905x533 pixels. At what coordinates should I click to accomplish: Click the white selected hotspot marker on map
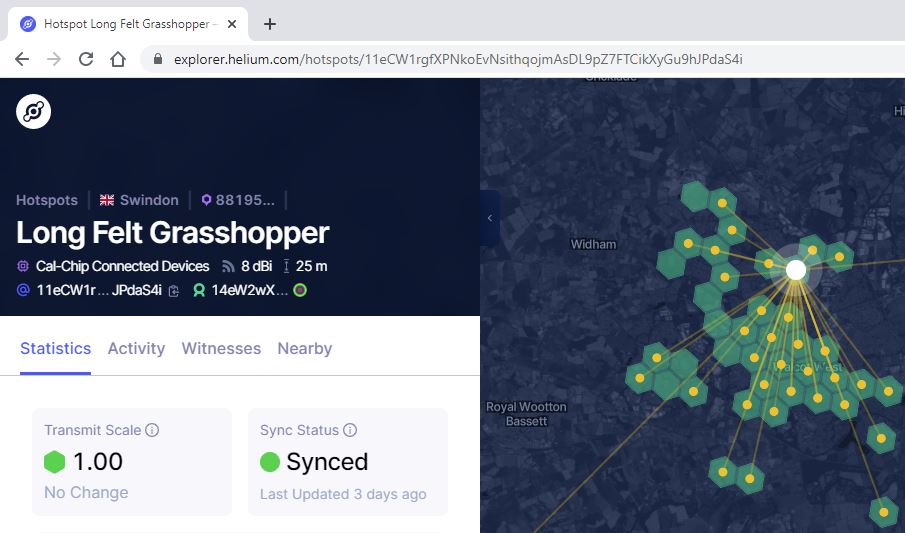tap(796, 270)
